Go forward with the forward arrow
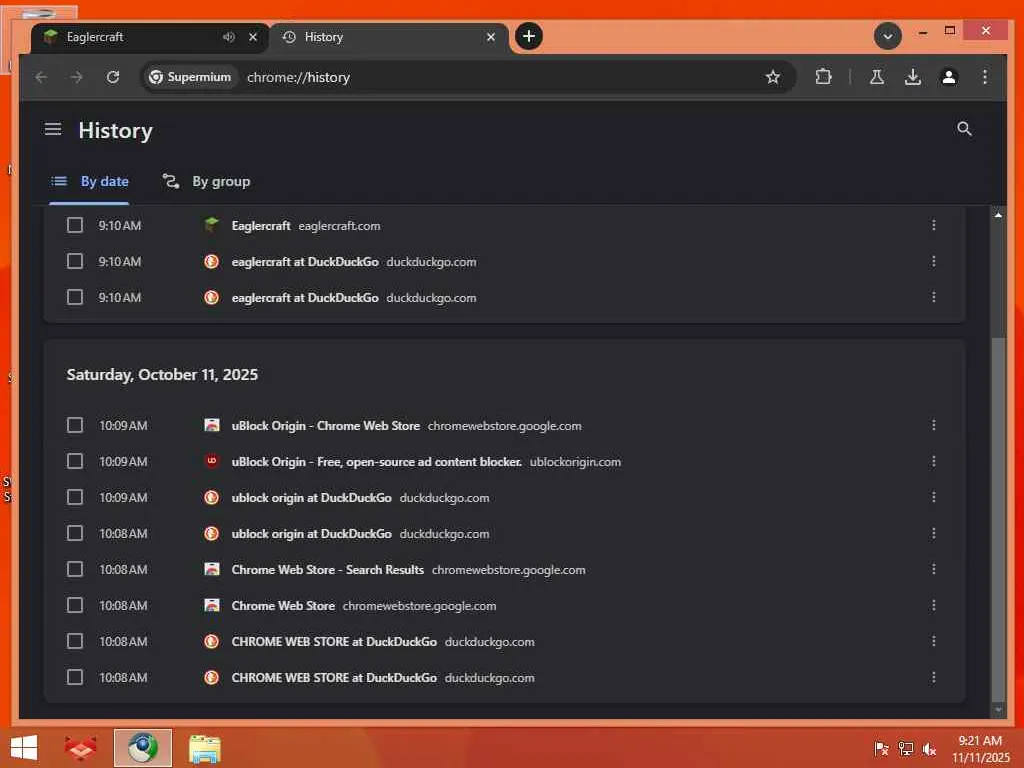Screen dimensions: 1024x768 [x=76, y=77]
